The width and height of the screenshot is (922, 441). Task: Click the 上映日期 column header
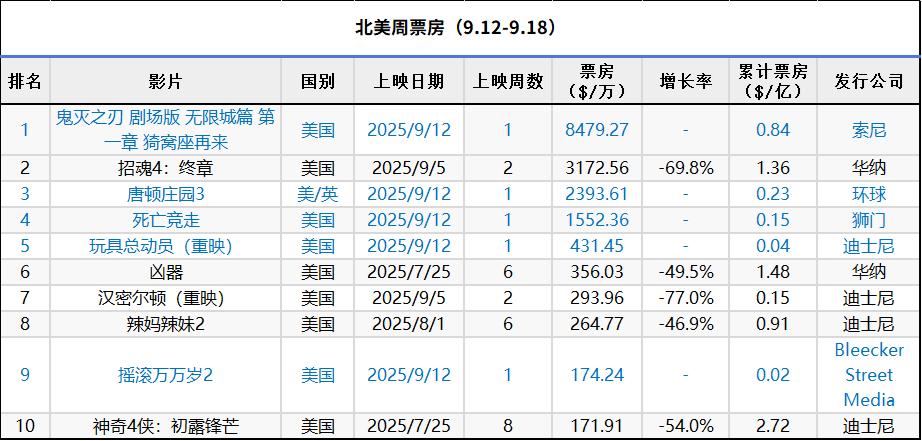(x=409, y=81)
